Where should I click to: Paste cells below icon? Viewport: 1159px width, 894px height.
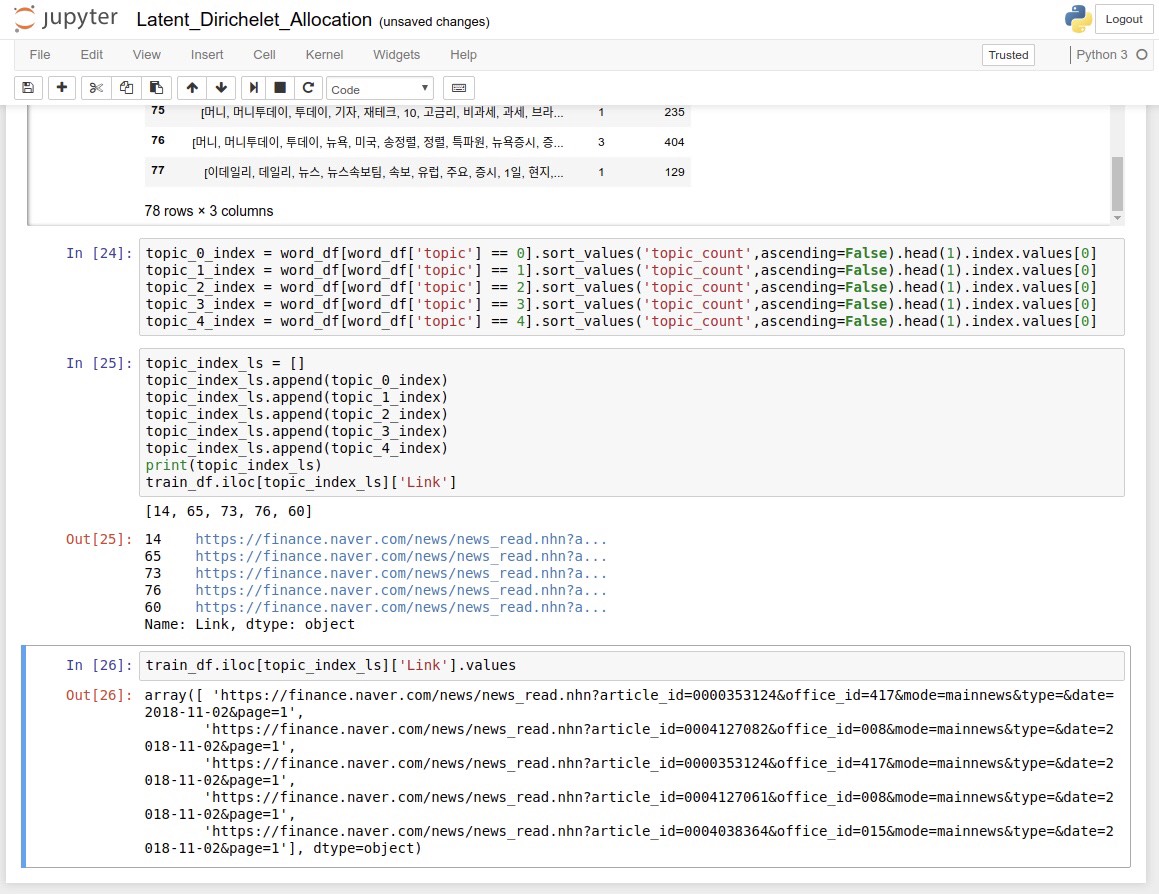pos(157,88)
